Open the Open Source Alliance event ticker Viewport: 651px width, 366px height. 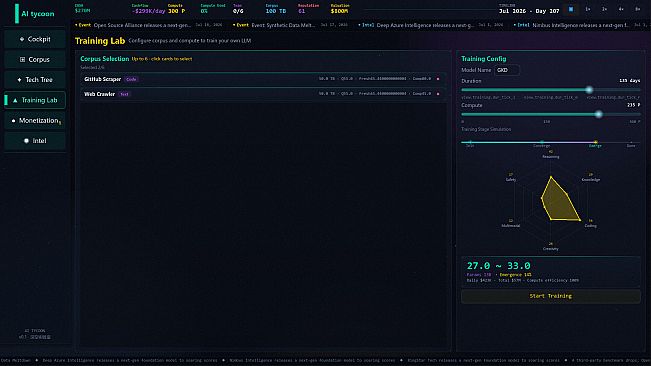click(148, 25)
